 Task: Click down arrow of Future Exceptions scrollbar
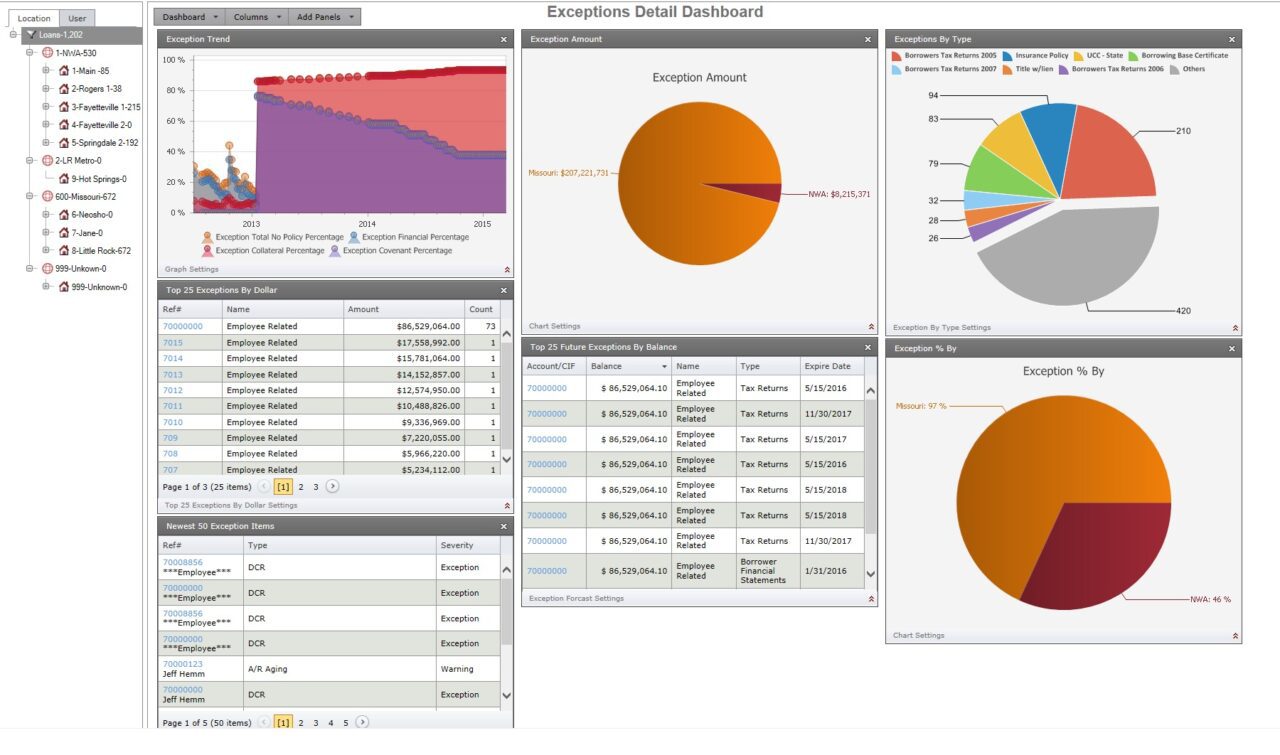pyautogui.click(x=870, y=574)
